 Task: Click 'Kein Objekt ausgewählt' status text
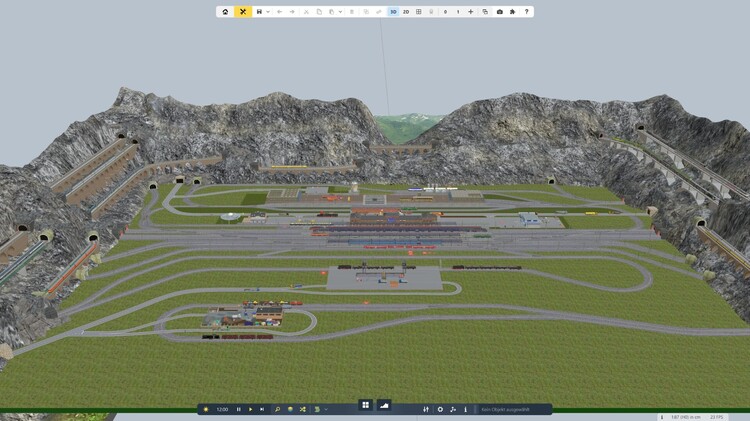[x=506, y=410]
